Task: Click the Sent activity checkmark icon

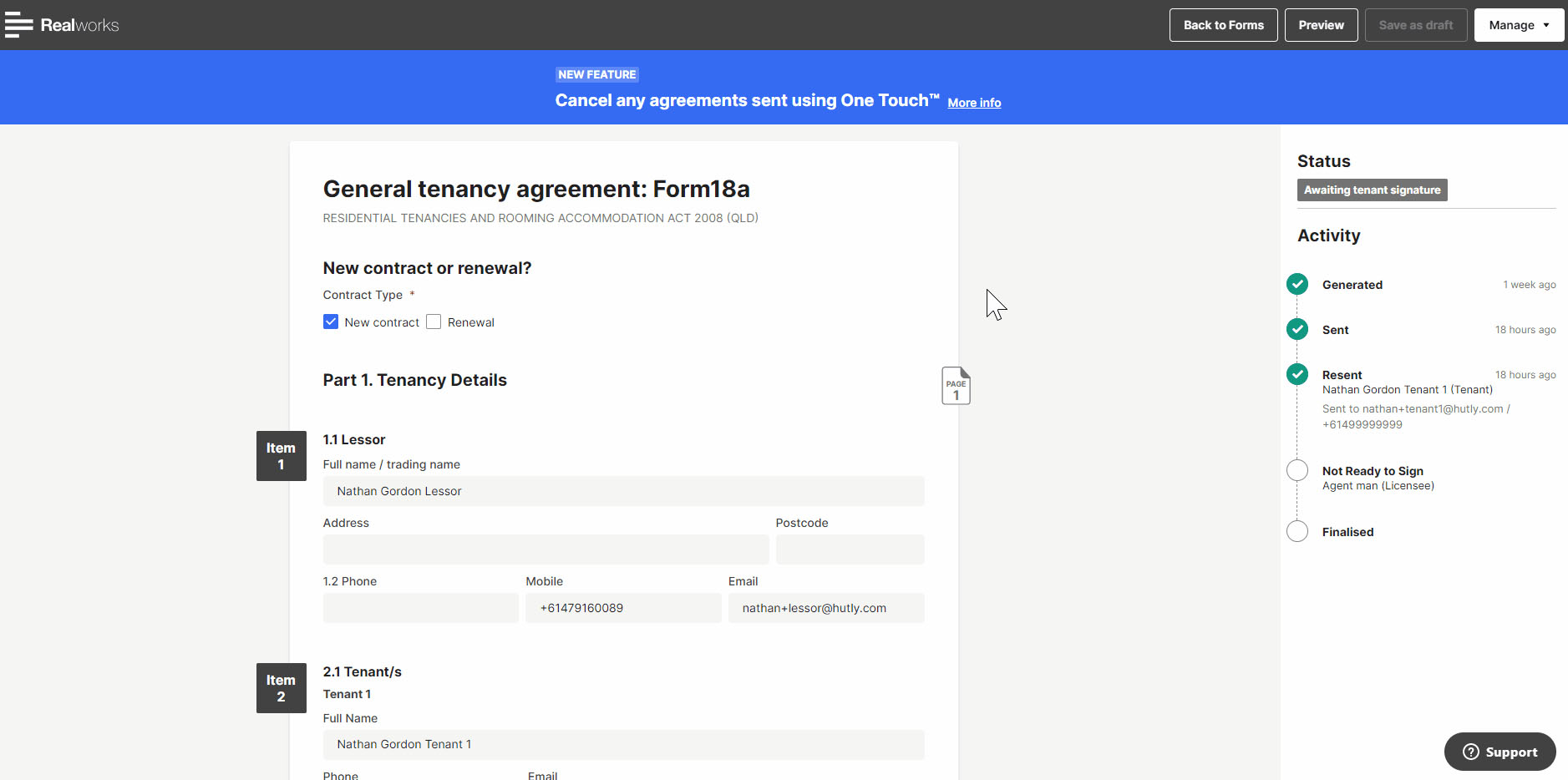Action: coord(1297,330)
